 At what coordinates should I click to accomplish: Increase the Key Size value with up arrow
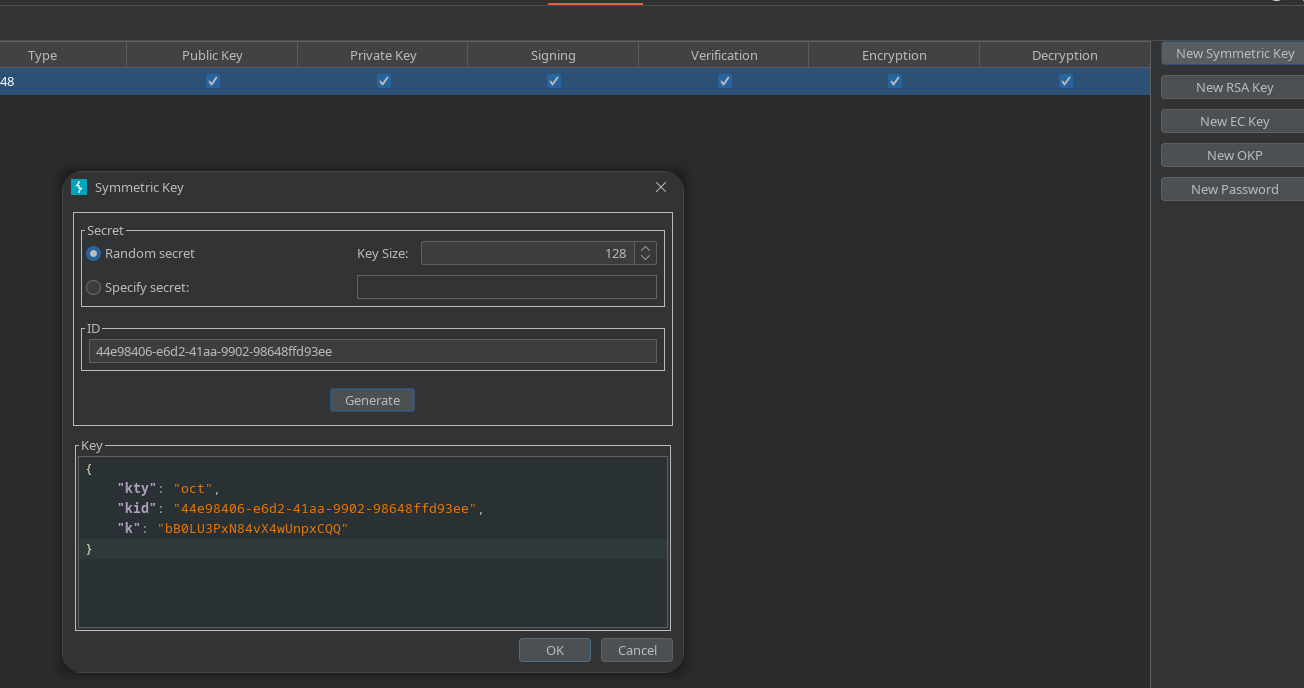645,249
